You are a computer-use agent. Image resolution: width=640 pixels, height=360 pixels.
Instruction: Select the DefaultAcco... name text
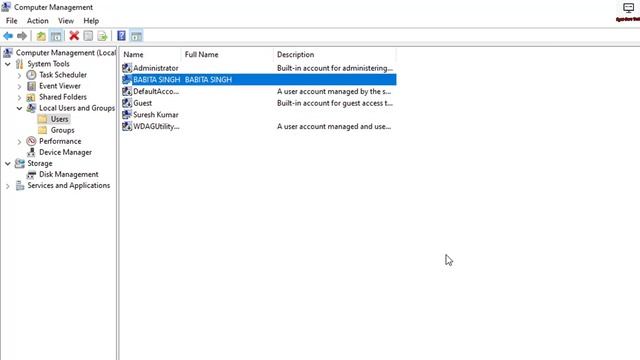[x=156, y=91]
